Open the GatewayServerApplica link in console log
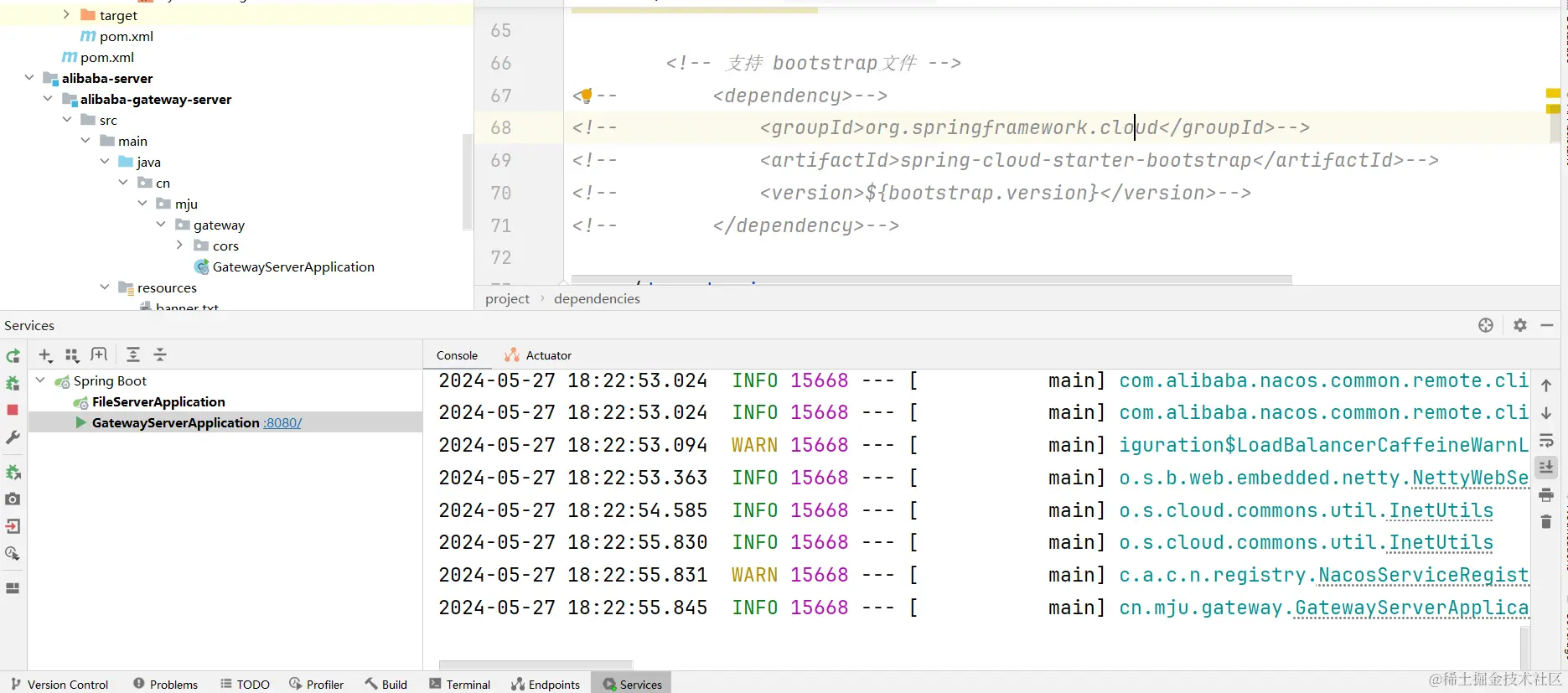 click(1412, 608)
